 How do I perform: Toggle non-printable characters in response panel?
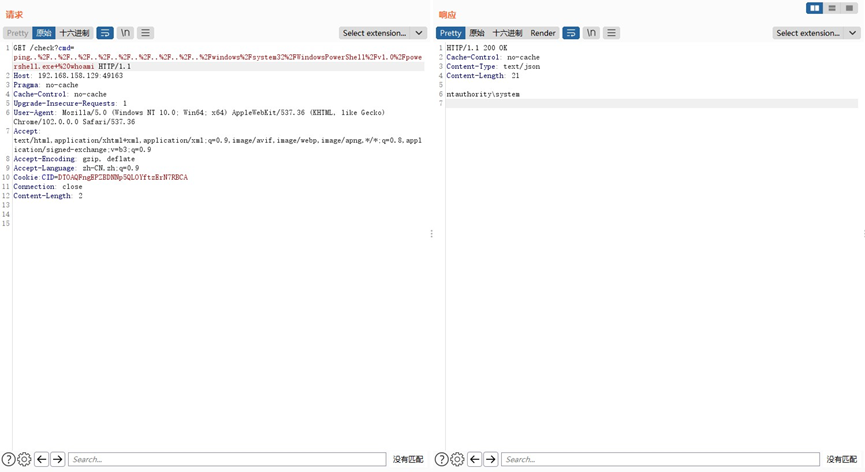point(591,33)
